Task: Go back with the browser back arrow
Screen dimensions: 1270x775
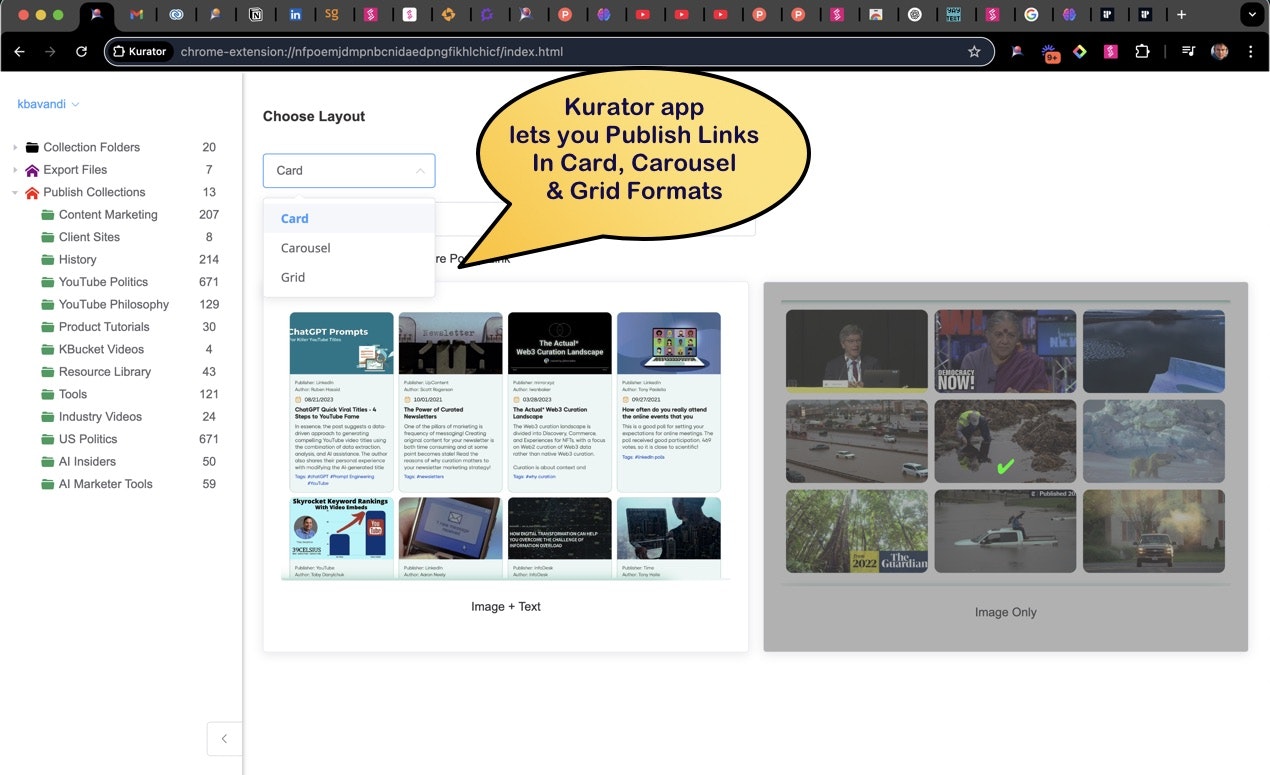Action: [20, 52]
